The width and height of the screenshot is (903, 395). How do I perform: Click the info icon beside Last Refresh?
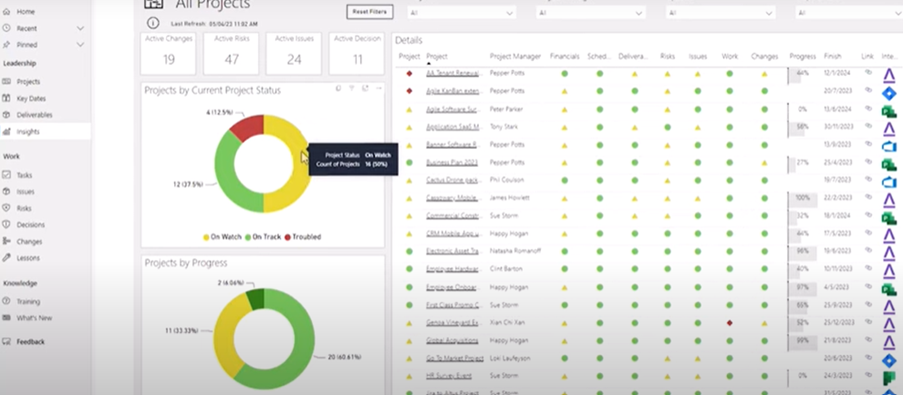click(153, 23)
